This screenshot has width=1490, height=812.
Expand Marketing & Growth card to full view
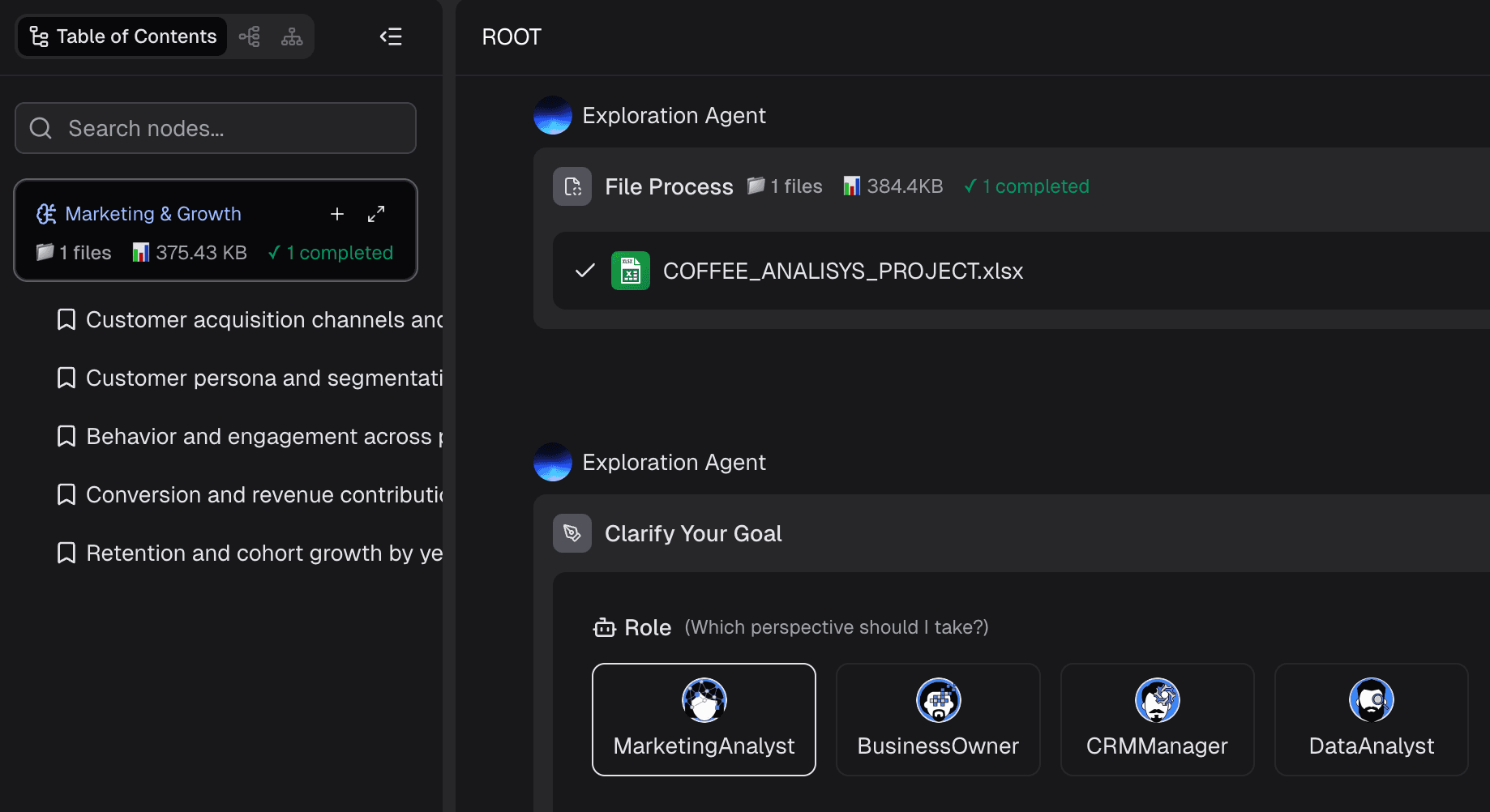point(376,214)
